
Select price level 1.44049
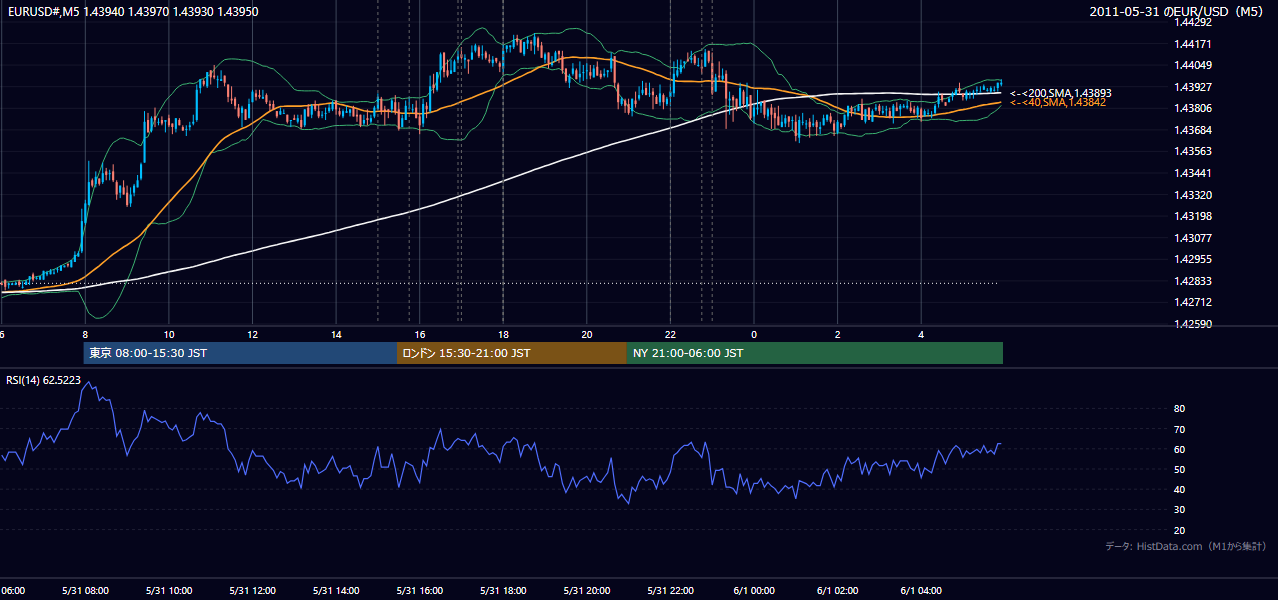tap(1193, 65)
